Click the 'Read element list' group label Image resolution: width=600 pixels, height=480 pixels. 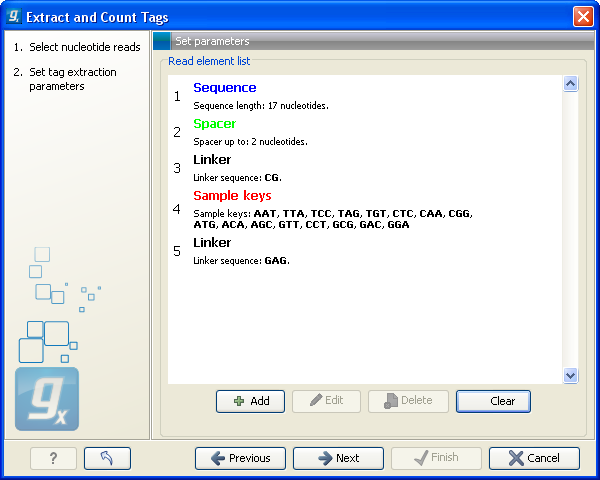point(209,61)
